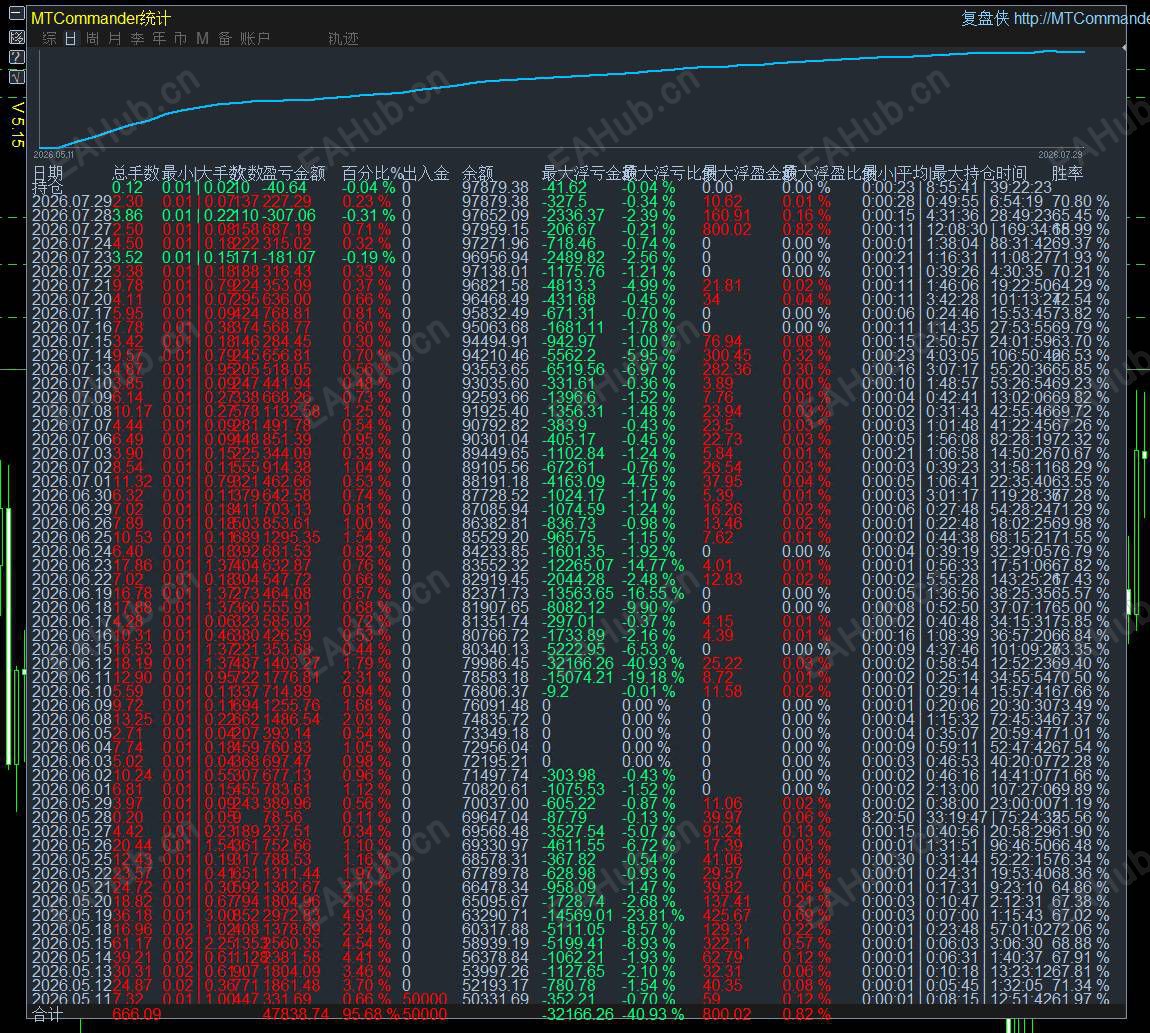The image size is (1150, 1033).
Task: Click balance value 50331.69
Action: (x=495, y=999)
